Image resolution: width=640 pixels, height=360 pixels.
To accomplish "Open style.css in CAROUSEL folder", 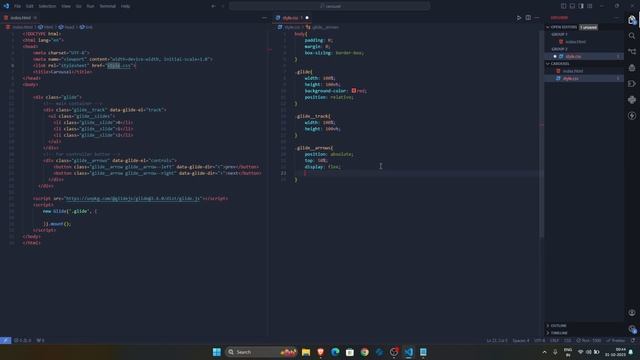I will point(571,78).
